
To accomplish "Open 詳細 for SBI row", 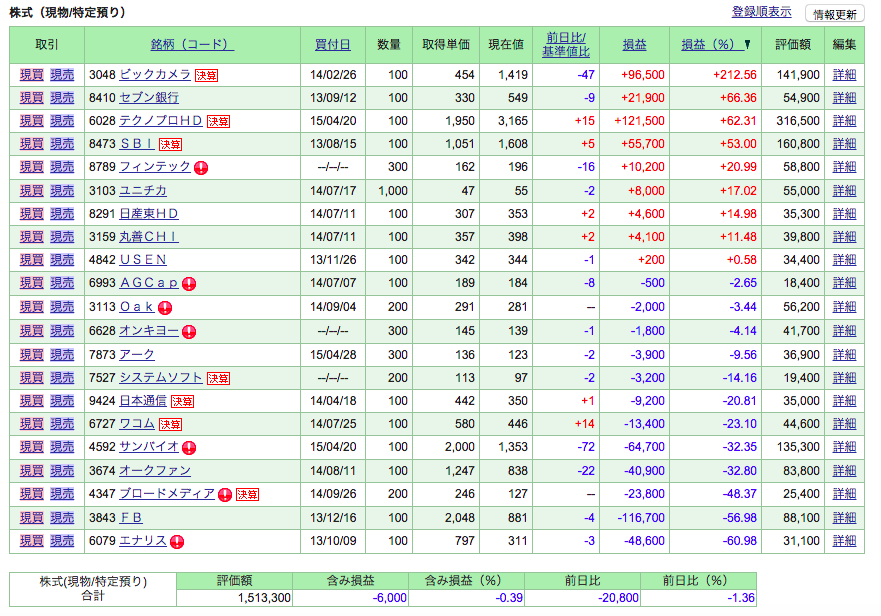I will 844,144.
